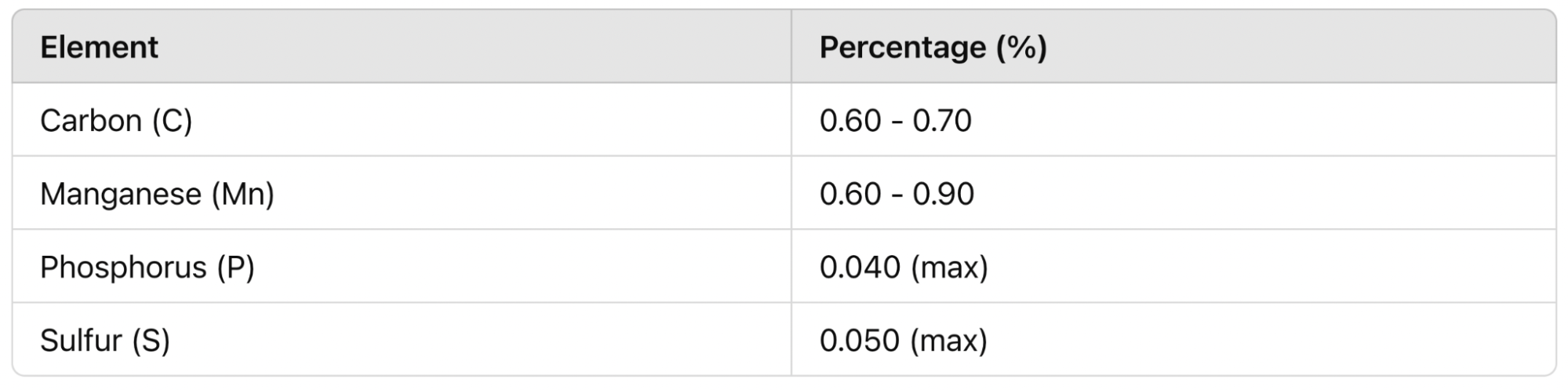Click the (P) symbol text
The height and width of the screenshot is (390, 1568).
point(236,268)
